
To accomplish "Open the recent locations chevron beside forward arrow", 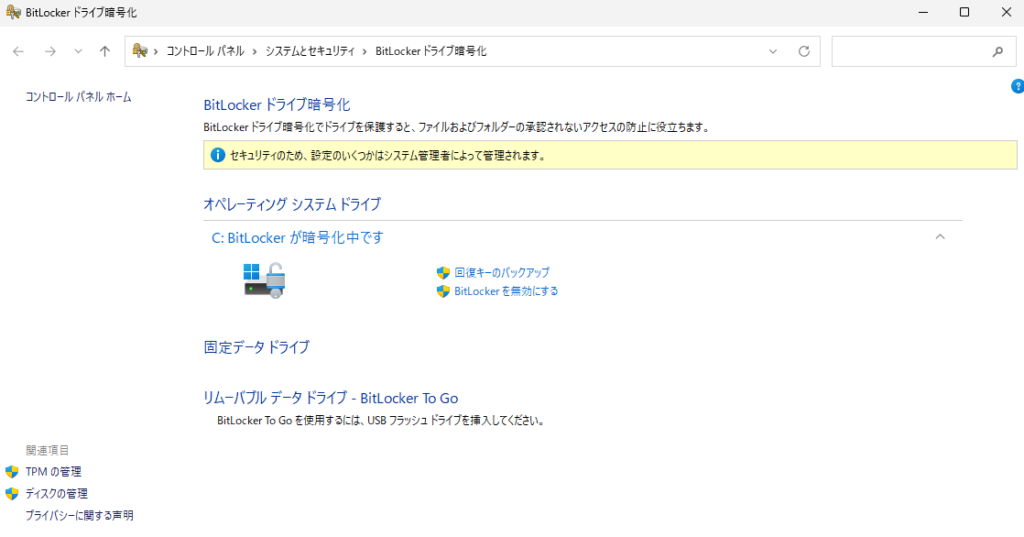I will (78, 52).
